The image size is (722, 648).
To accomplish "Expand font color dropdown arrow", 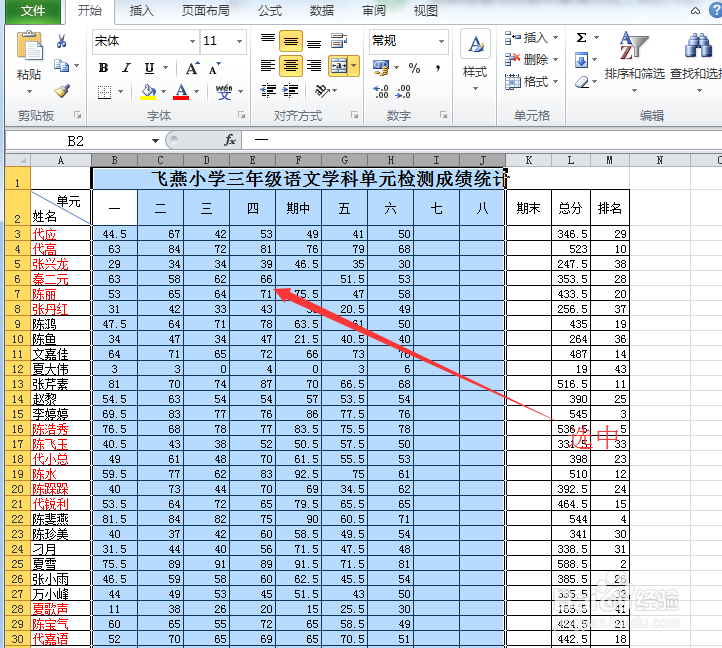I will click(x=197, y=92).
